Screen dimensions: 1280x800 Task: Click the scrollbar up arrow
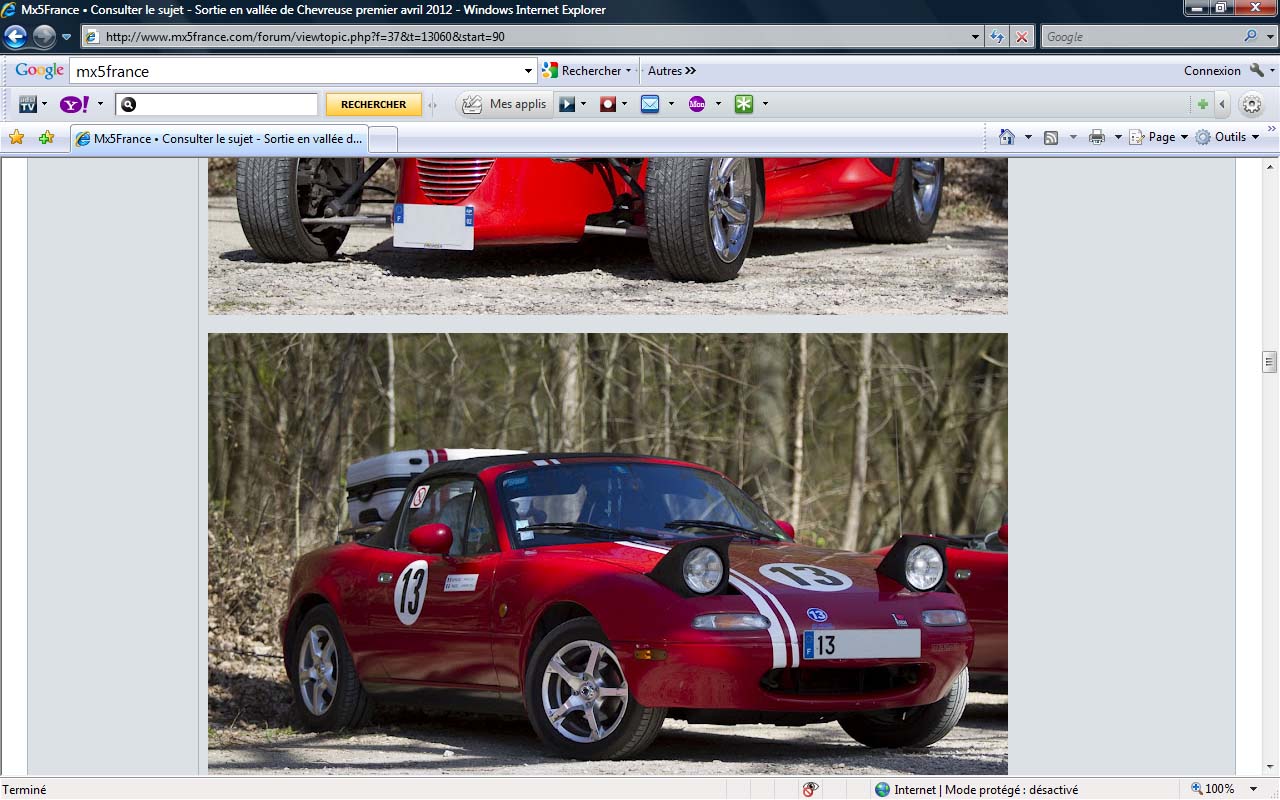(x=1270, y=166)
